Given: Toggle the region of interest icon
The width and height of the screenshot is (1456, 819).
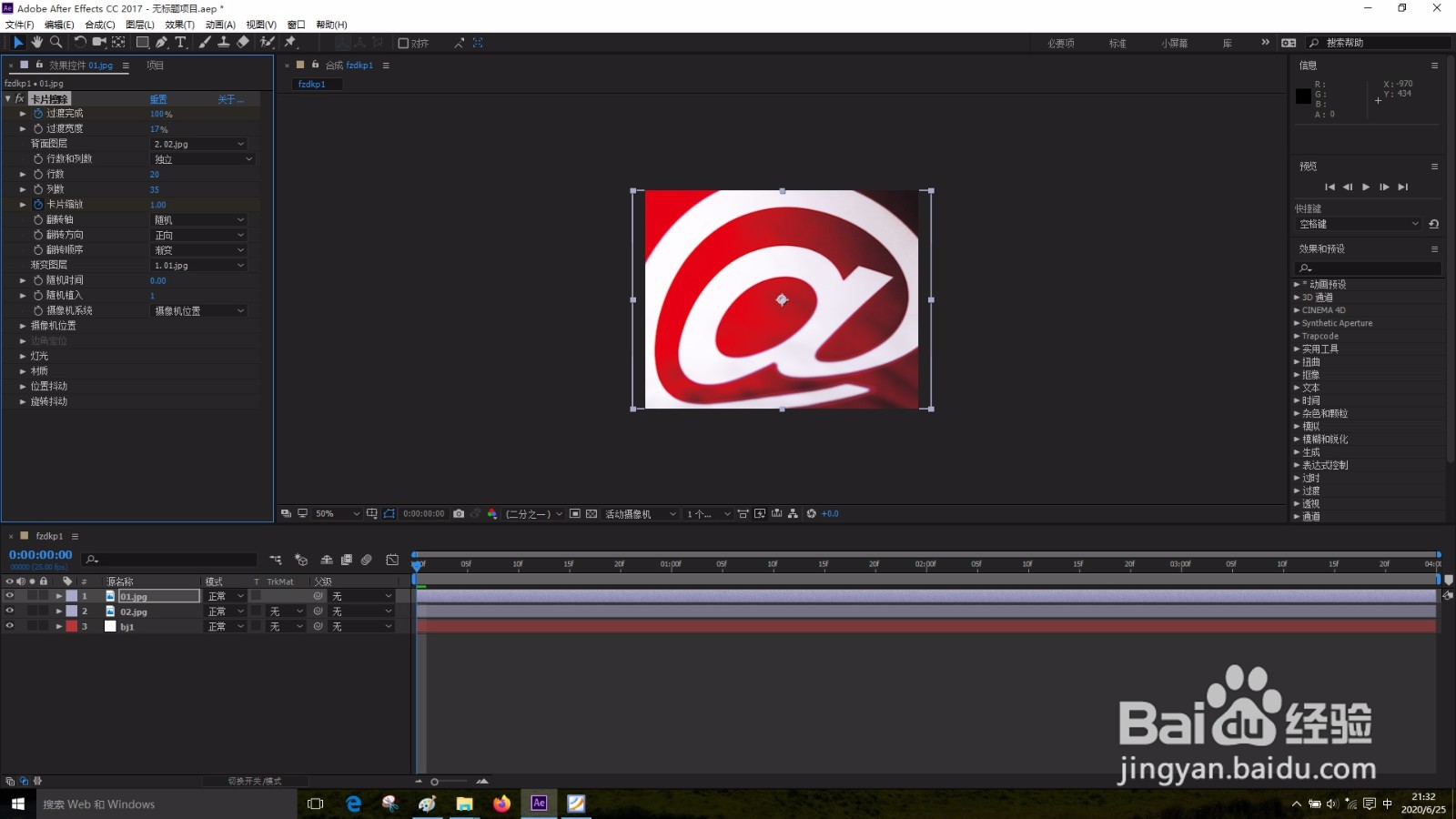Looking at the screenshot, I should click(575, 514).
